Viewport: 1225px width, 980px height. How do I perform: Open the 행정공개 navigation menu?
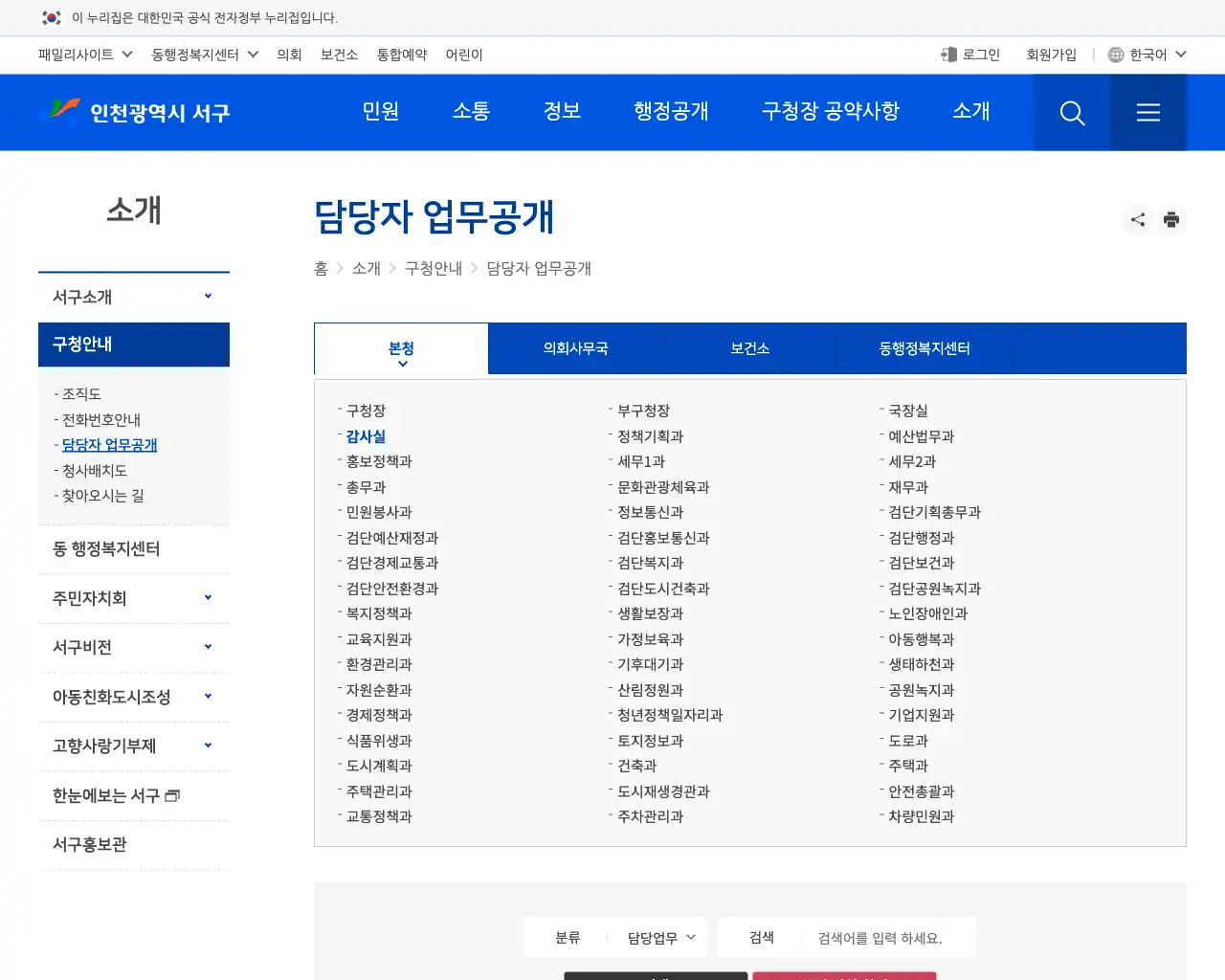(671, 111)
